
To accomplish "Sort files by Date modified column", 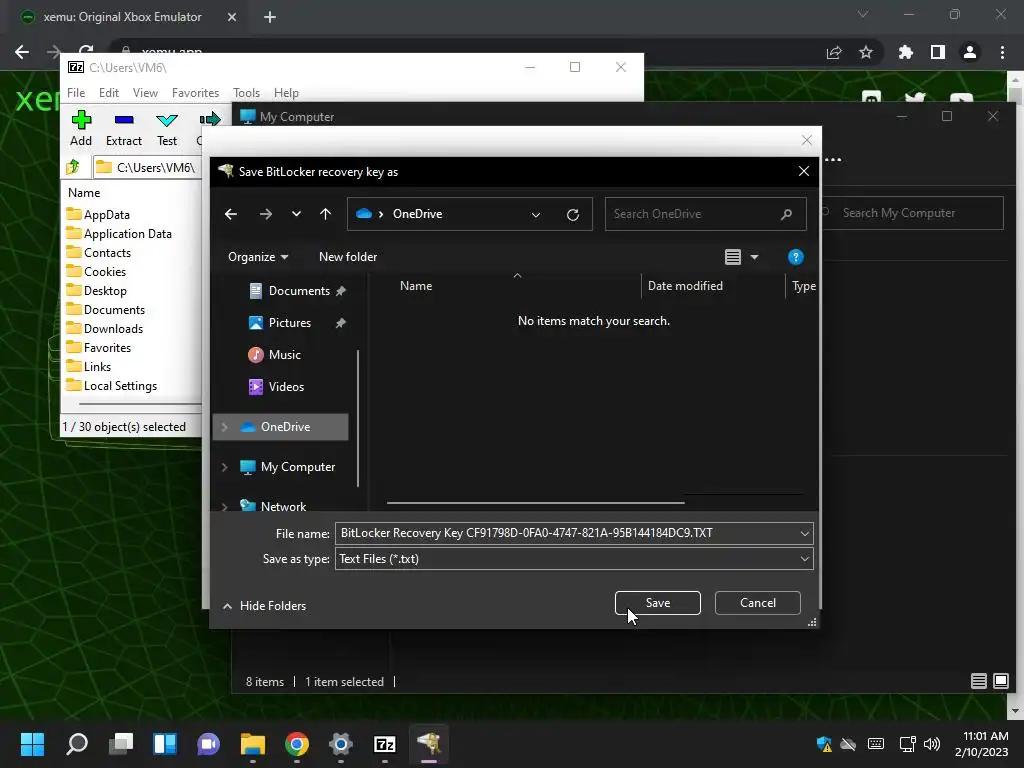I will [x=685, y=286].
